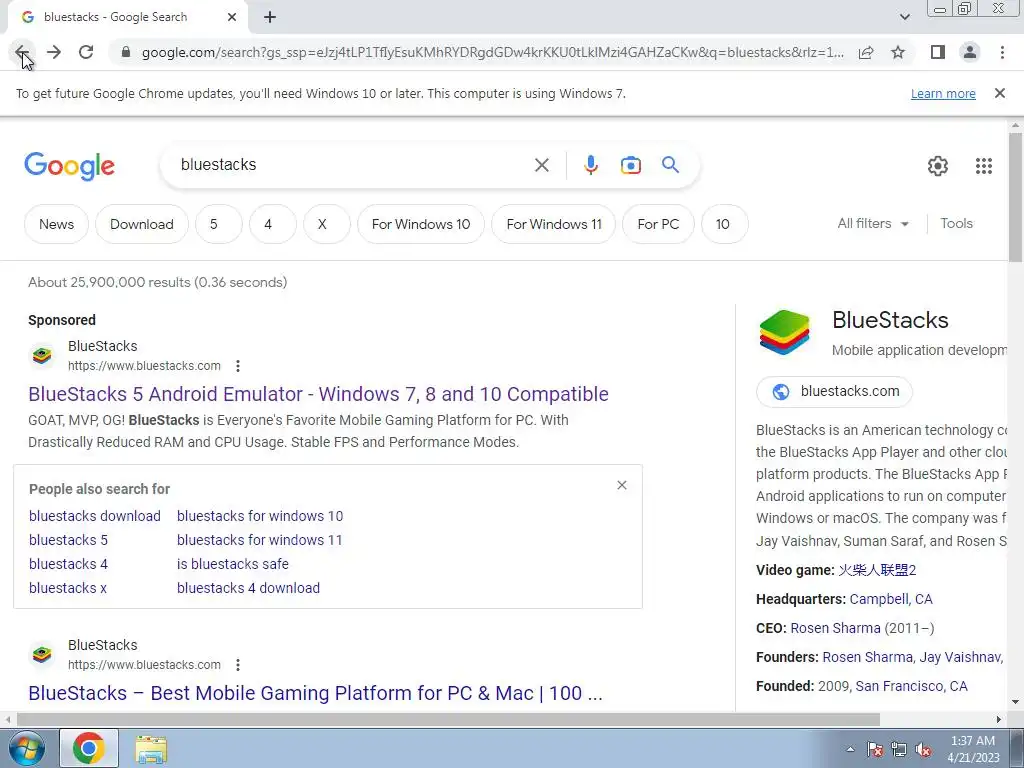The height and width of the screenshot is (768, 1024).
Task: Select the 4 filter chip
Action: pyautogui.click(x=272, y=224)
